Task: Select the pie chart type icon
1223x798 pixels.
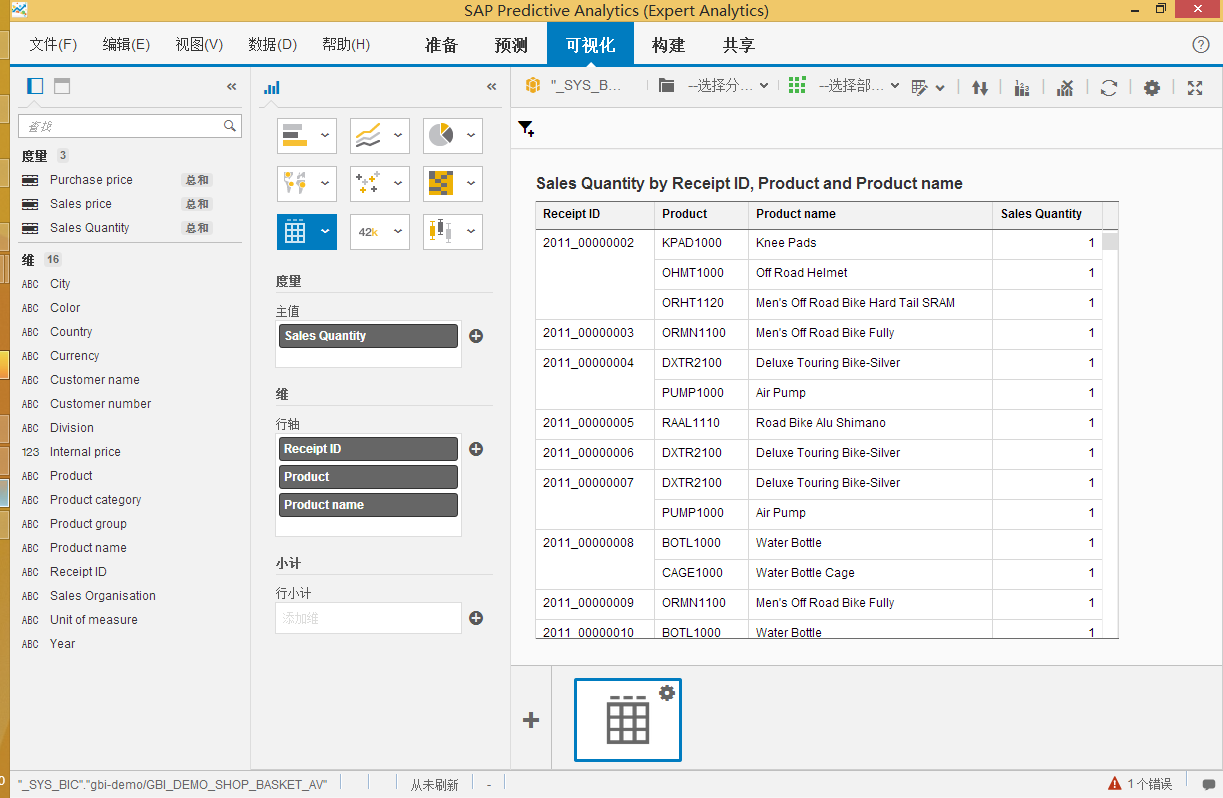Action: coord(440,136)
